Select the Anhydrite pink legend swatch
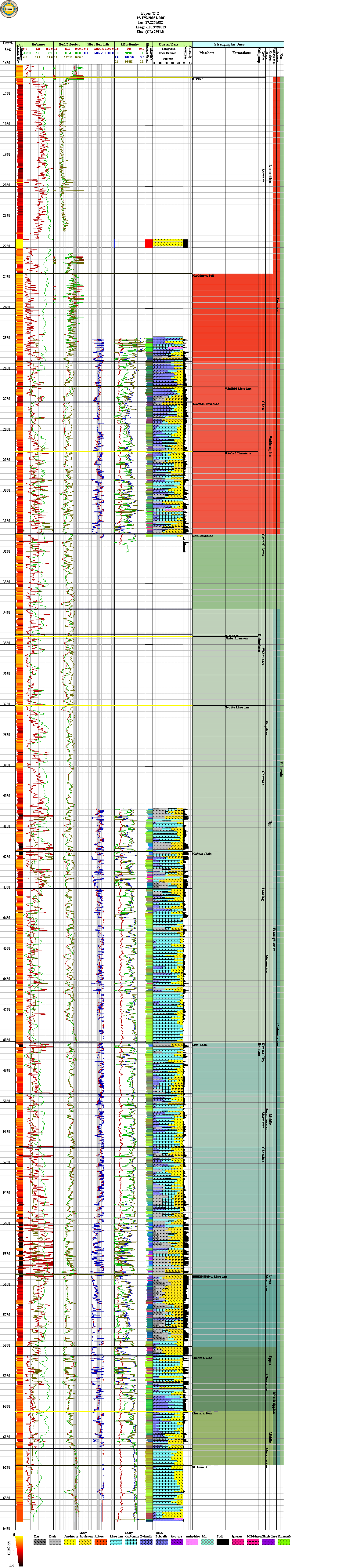This screenshot has height=1568, width=360. [192, 1542]
